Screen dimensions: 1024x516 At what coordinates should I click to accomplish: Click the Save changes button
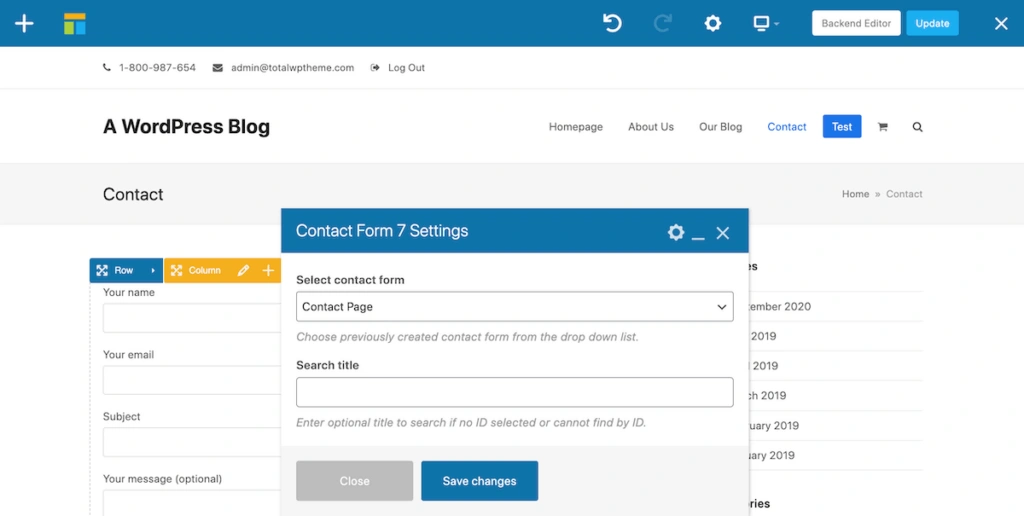pyautogui.click(x=479, y=481)
